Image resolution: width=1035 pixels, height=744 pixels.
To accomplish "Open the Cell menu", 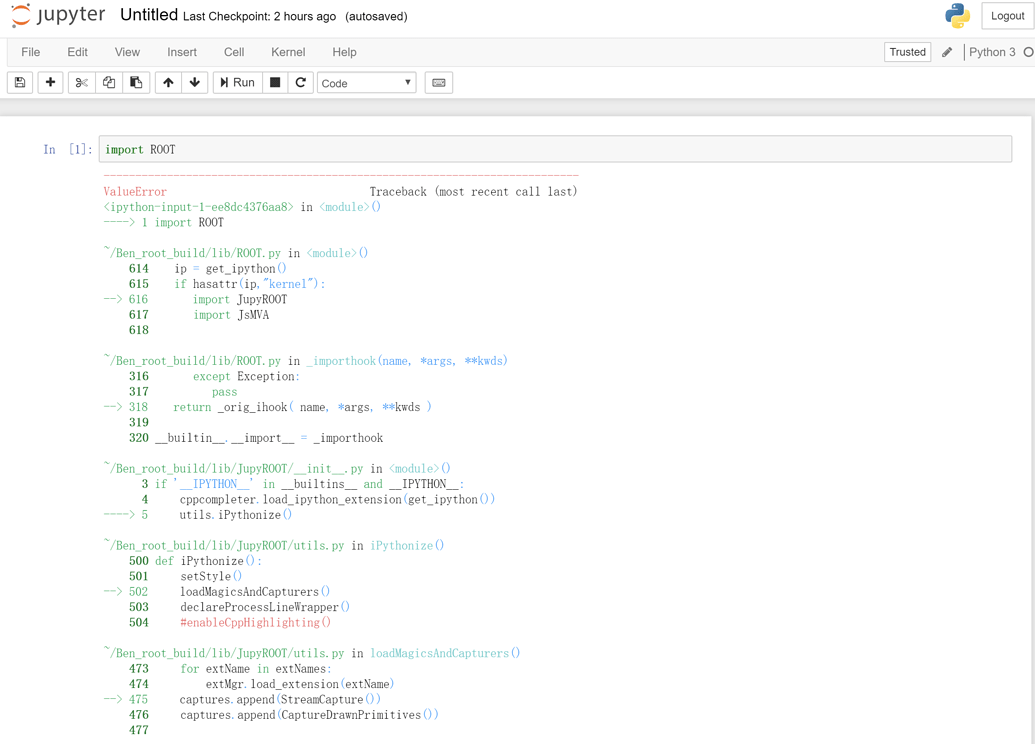I will 234,52.
